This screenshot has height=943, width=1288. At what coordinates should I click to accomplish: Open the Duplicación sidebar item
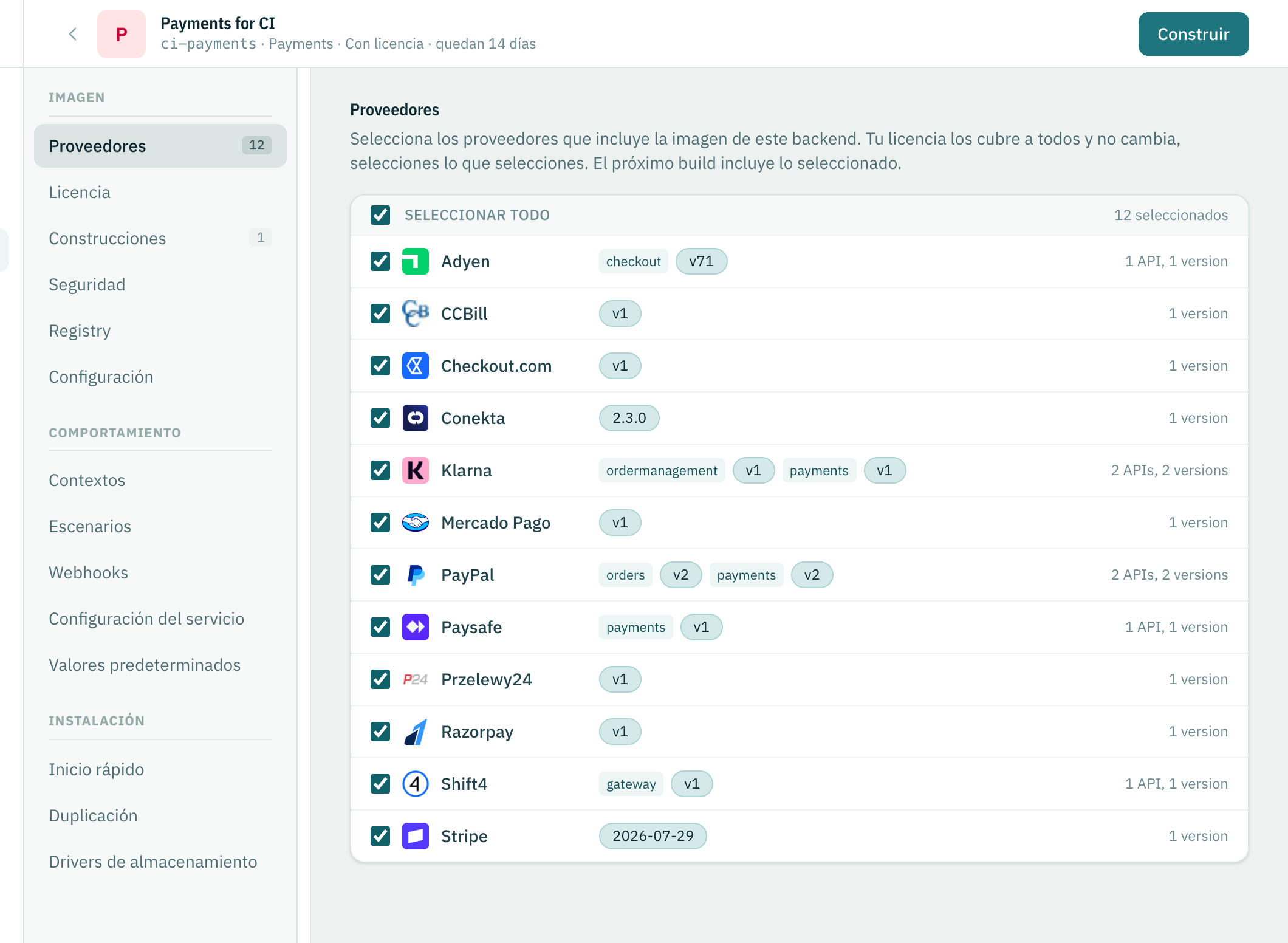160,815
